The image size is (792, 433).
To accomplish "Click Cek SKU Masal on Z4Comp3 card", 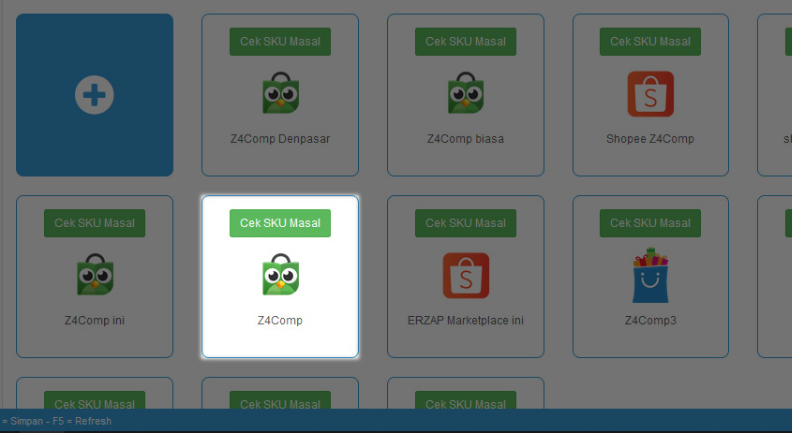I will click(x=651, y=223).
